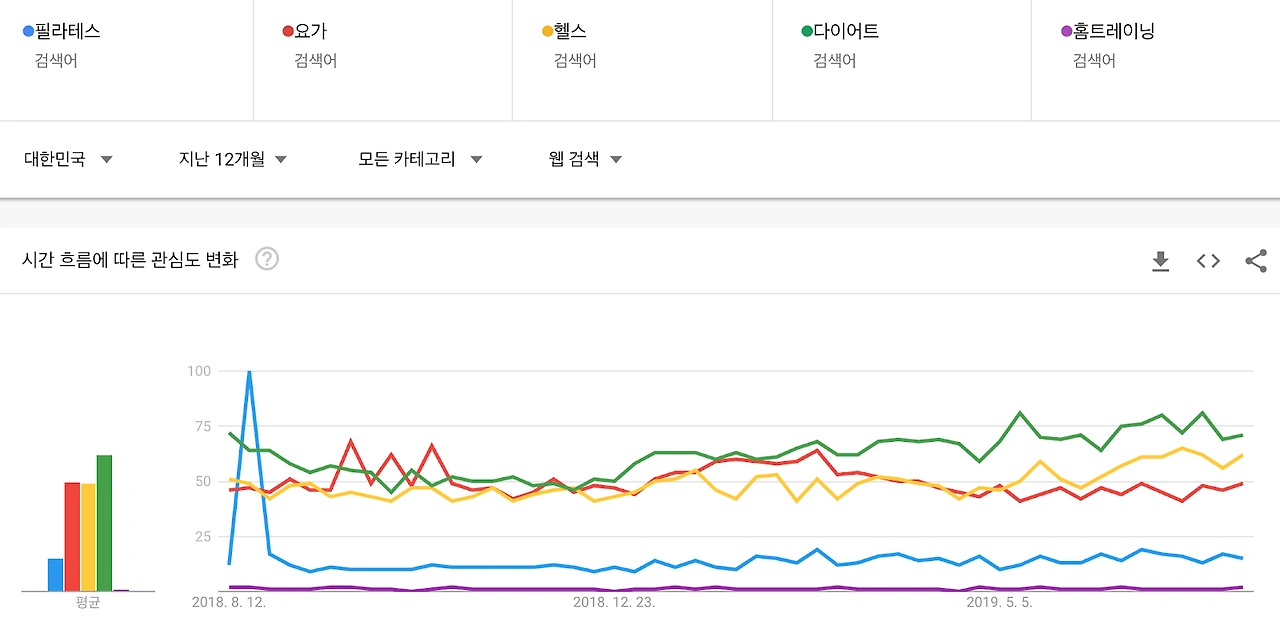Screen dimensions: 1280x629
Task: Select the 요가 search term box
Action: click(x=383, y=60)
